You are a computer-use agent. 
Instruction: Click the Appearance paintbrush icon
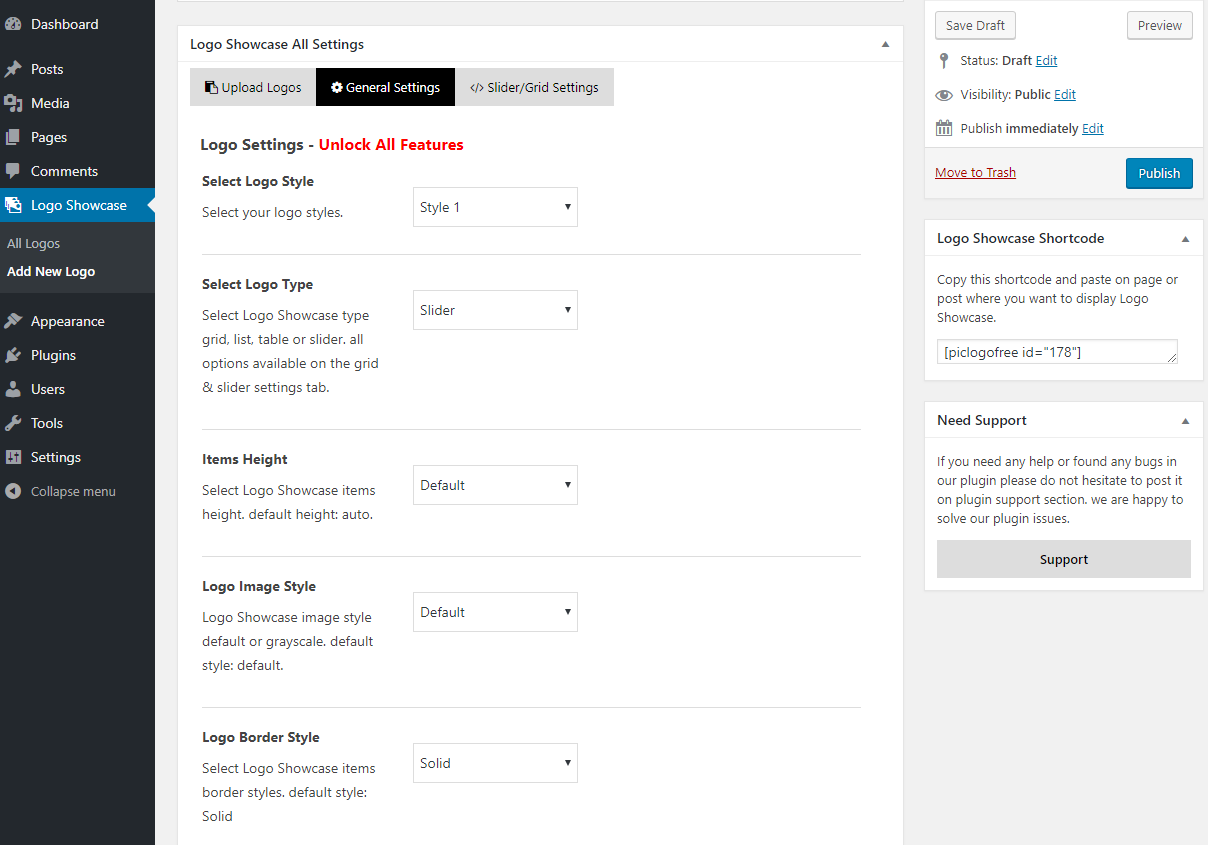click(x=13, y=321)
